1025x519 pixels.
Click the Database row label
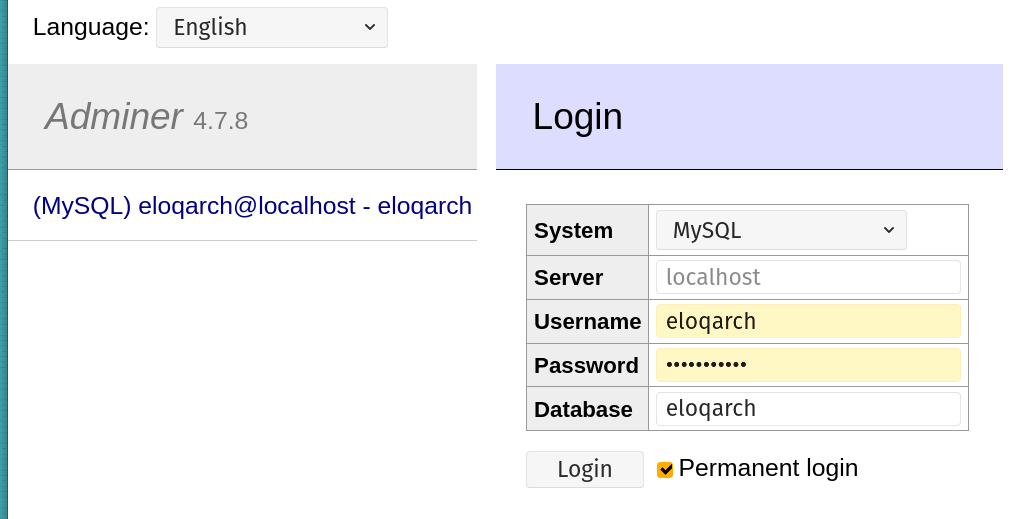point(588,409)
